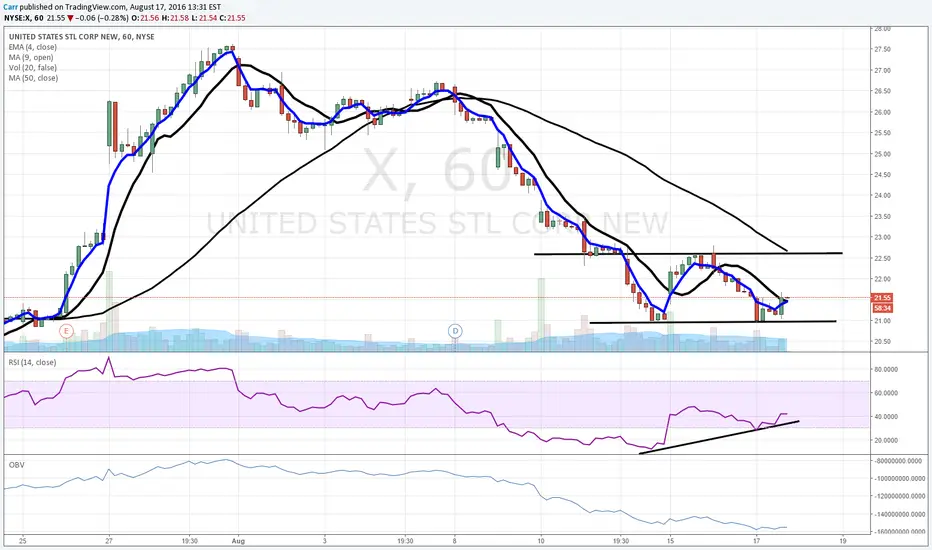
Task: Click the 27.50 price axis label
Action: tap(882, 49)
